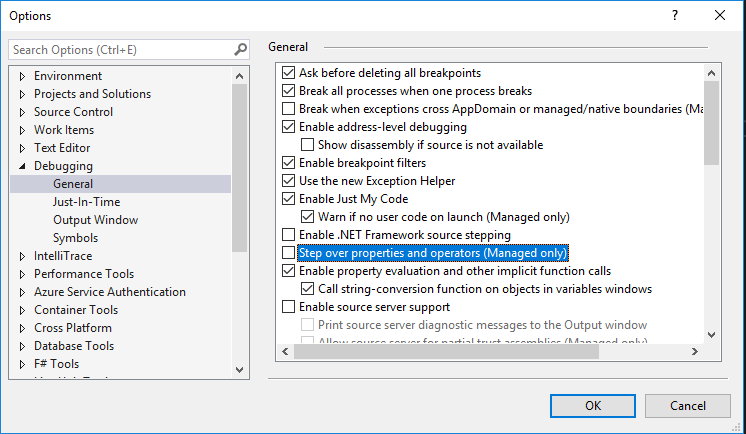Check Step over properties and operators

pos(288,253)
